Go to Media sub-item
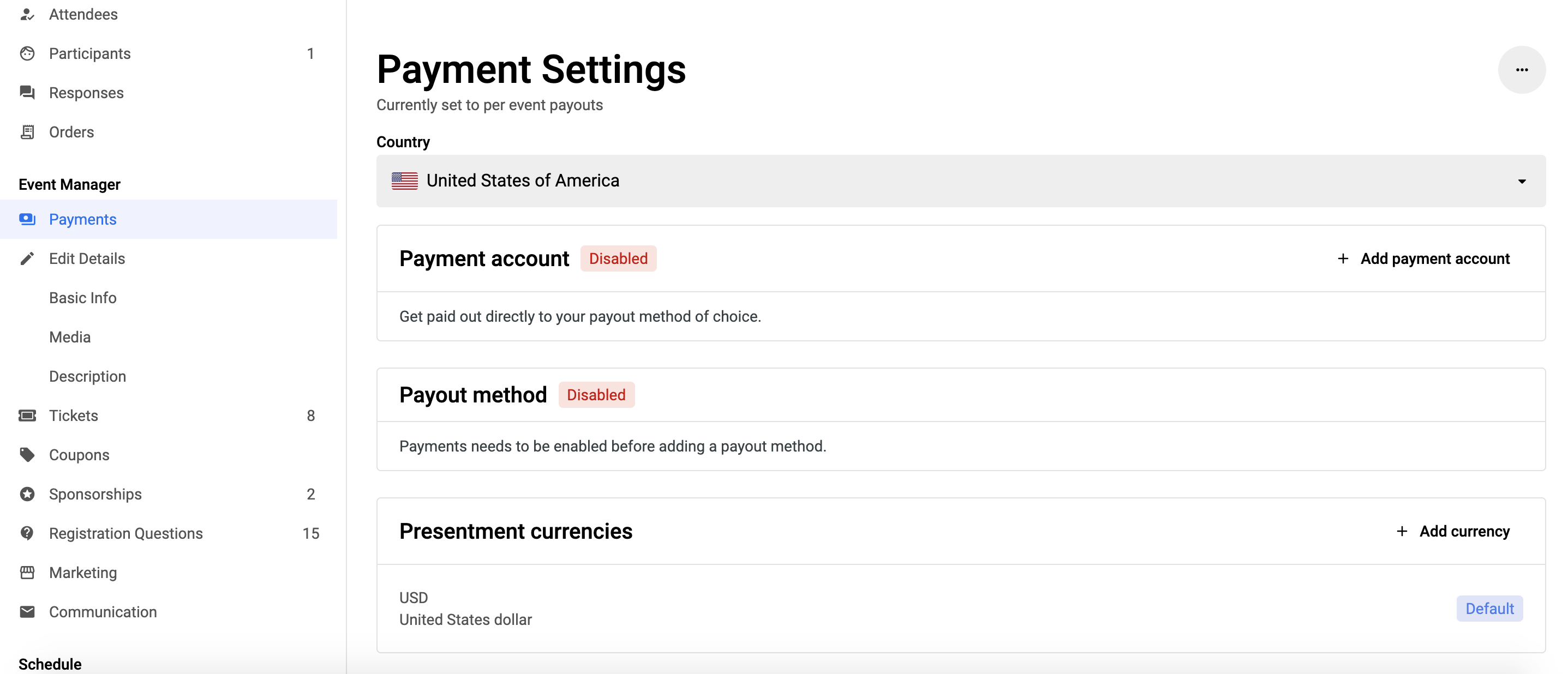Screen dimensions: 1568x674 (x=70, y=337)
